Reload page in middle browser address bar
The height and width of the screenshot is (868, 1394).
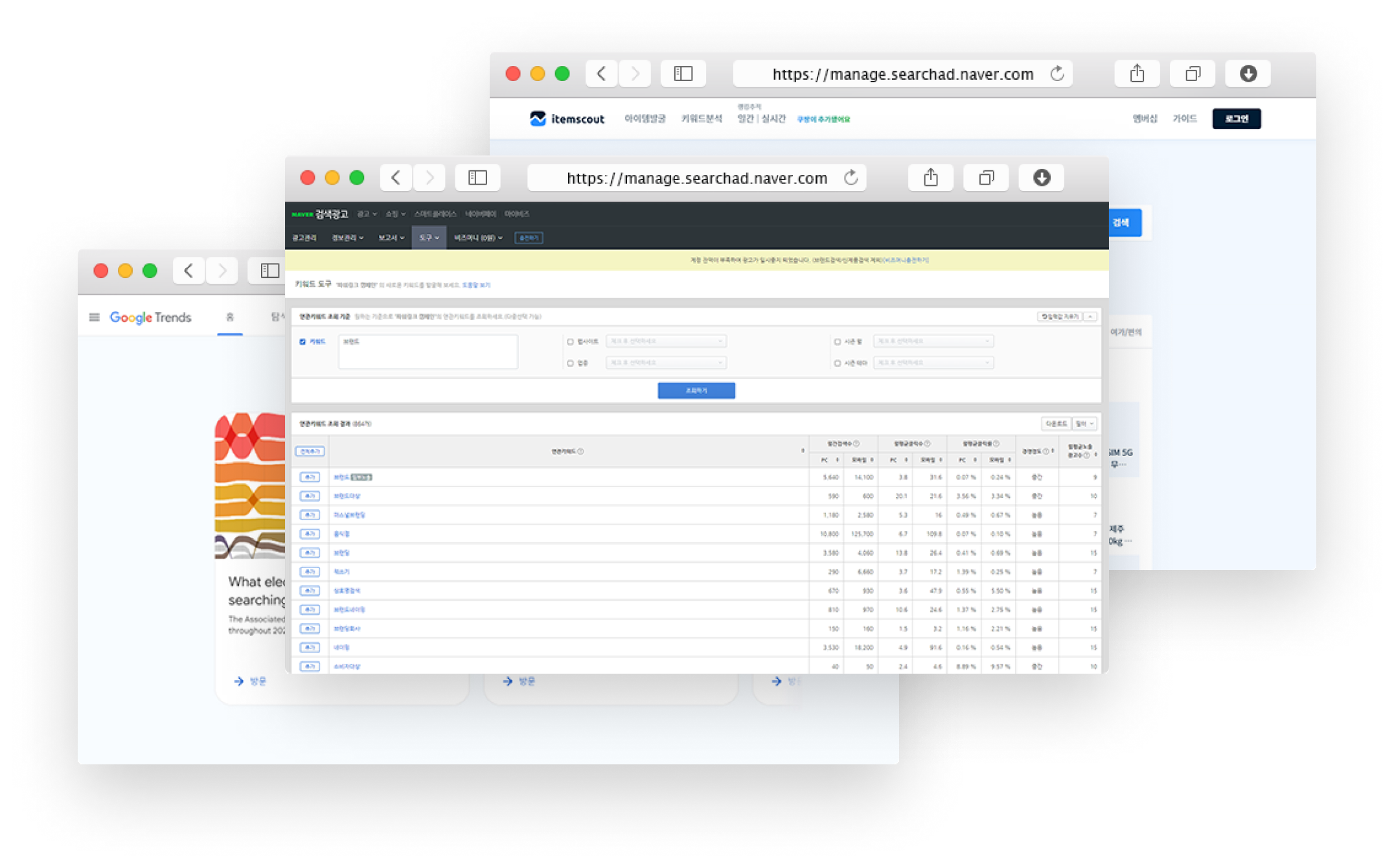pyautogui.click(x=851, y=177)
